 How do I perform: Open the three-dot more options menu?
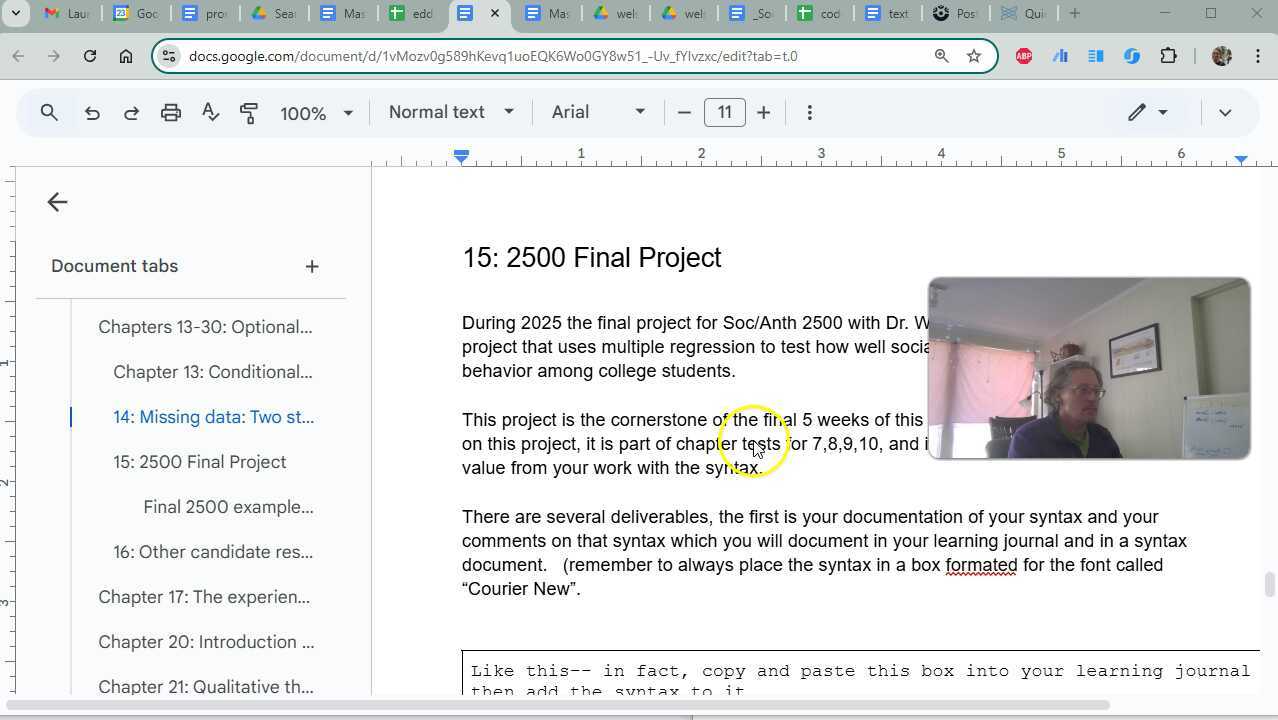pos(810,113)
